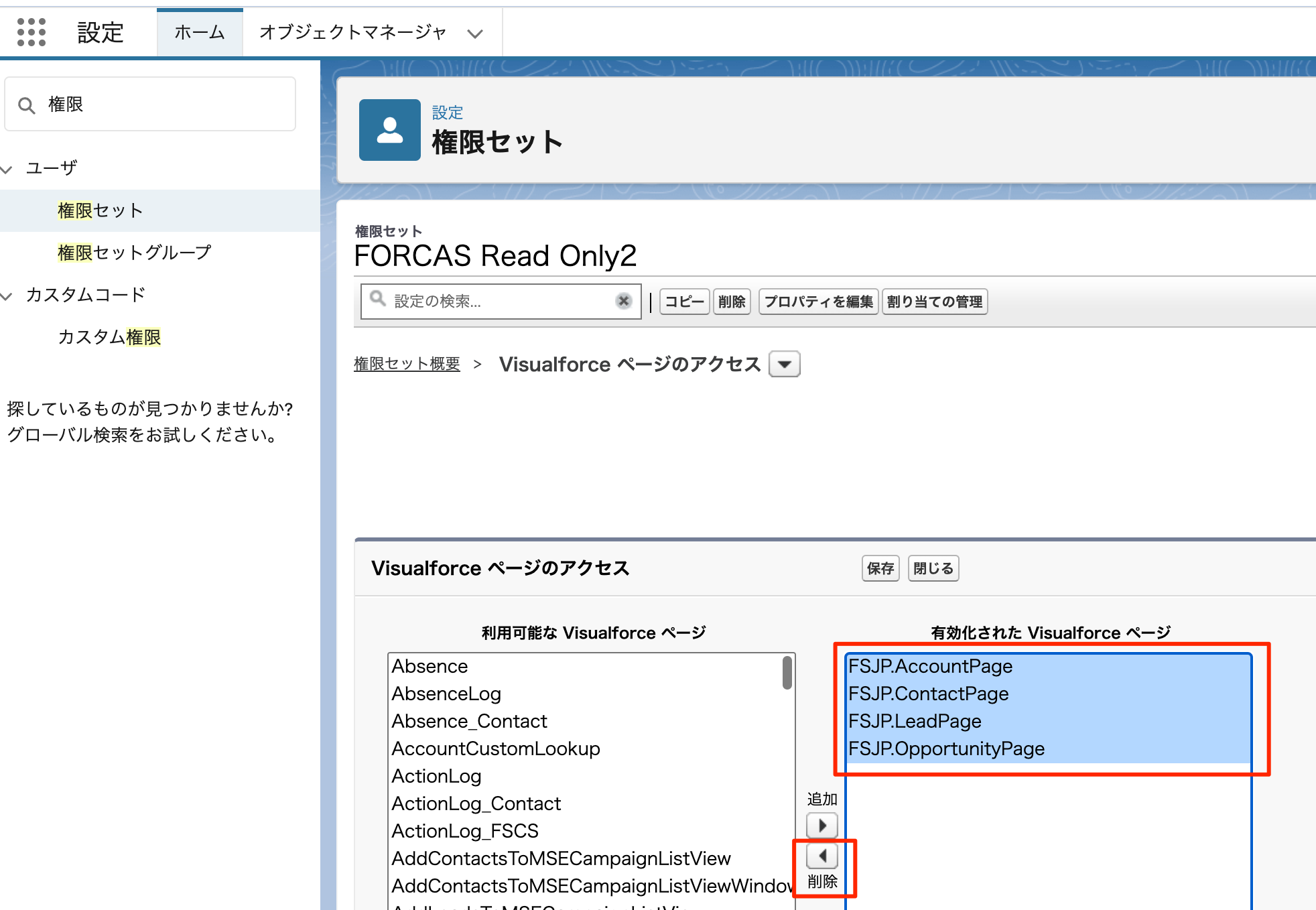Open 権限セットグループ in the sidebar
Viewport: 1316px width, 910px height.
coord(134,253)
